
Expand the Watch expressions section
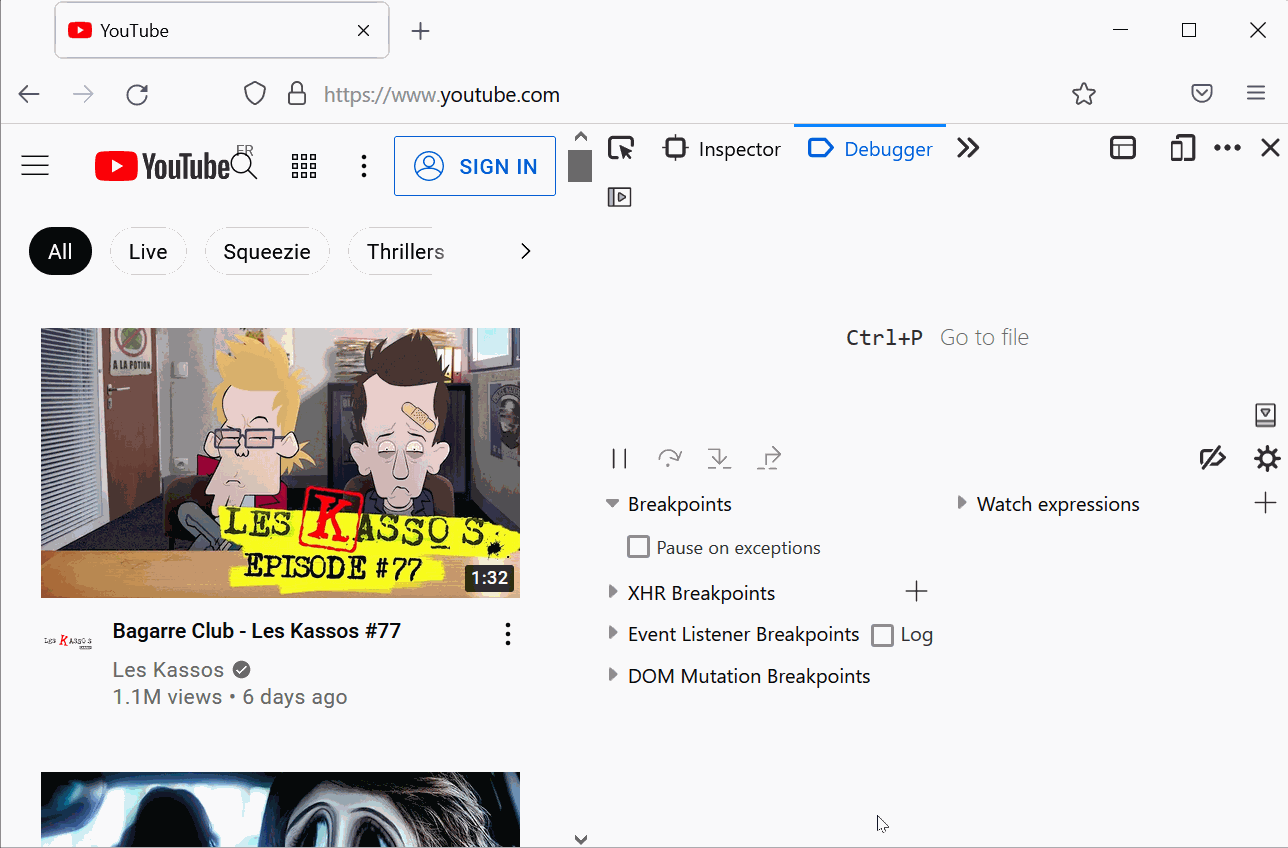tap(962, 503)
